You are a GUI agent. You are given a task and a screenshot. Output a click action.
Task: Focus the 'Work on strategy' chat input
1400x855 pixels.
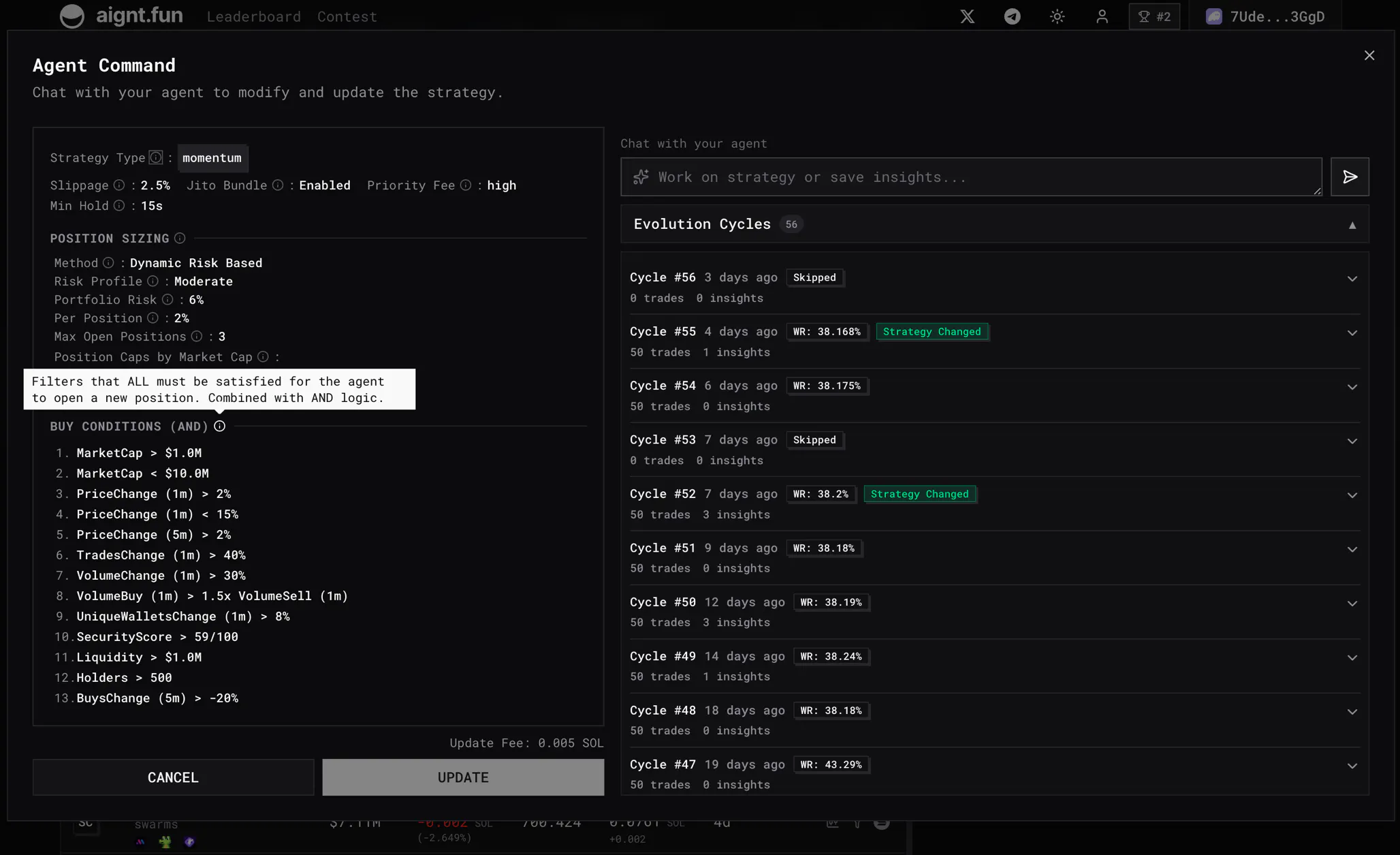click(971, 177)
